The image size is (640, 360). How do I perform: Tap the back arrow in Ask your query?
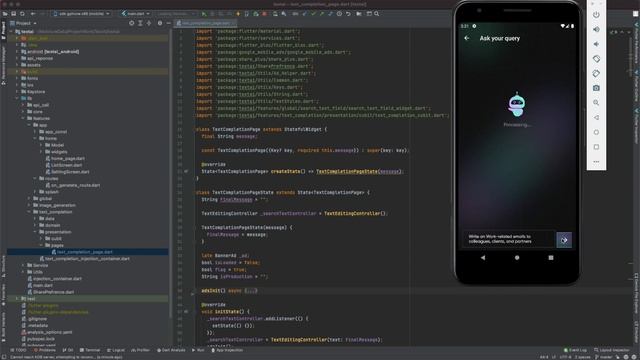[467, 38]
